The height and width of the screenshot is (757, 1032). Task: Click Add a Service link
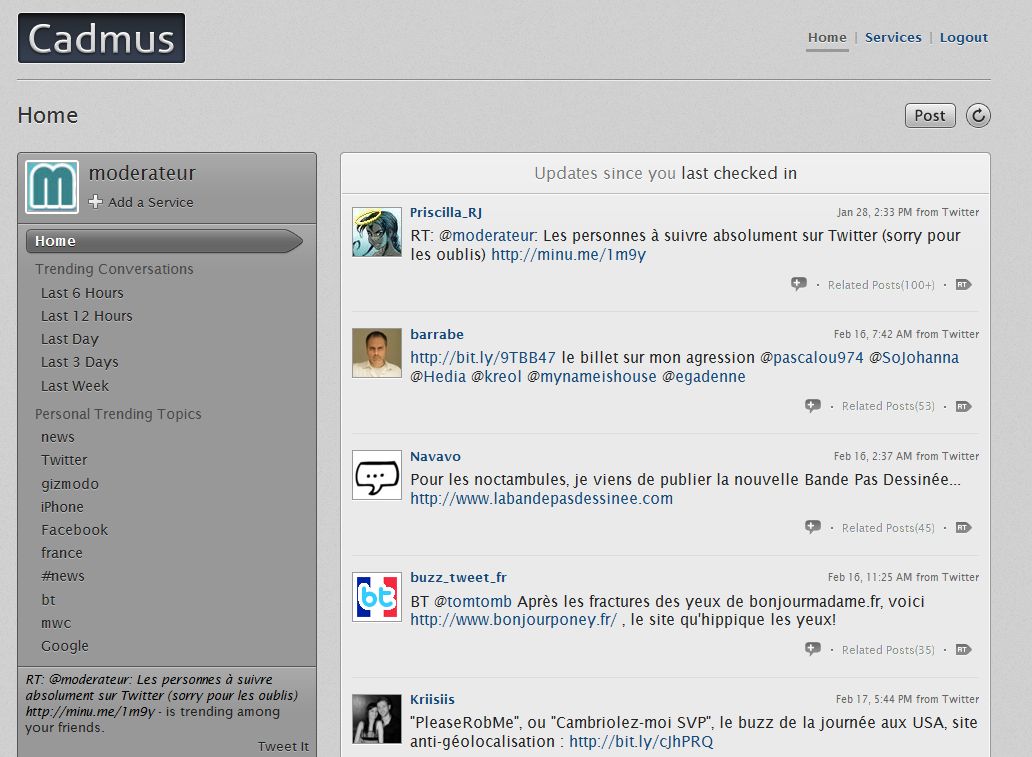[x=151, y=202]
